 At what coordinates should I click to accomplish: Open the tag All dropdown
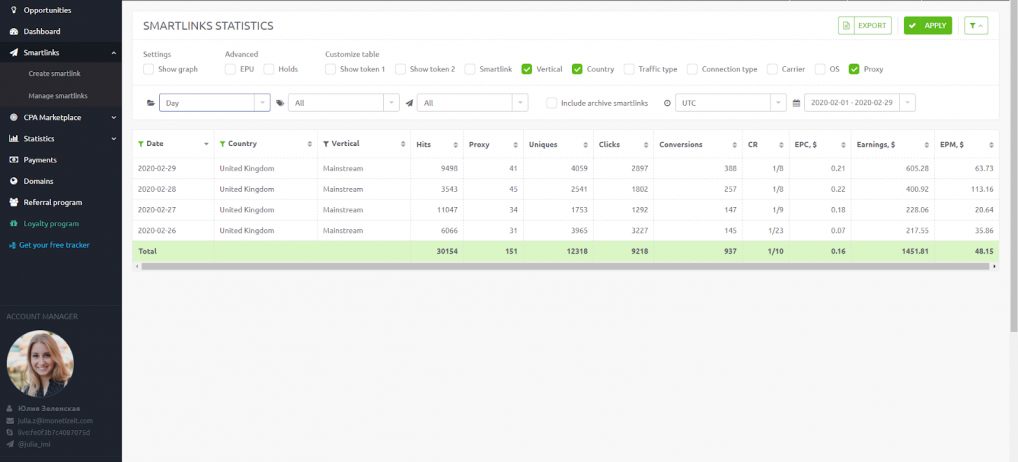(x=344, y=103)
